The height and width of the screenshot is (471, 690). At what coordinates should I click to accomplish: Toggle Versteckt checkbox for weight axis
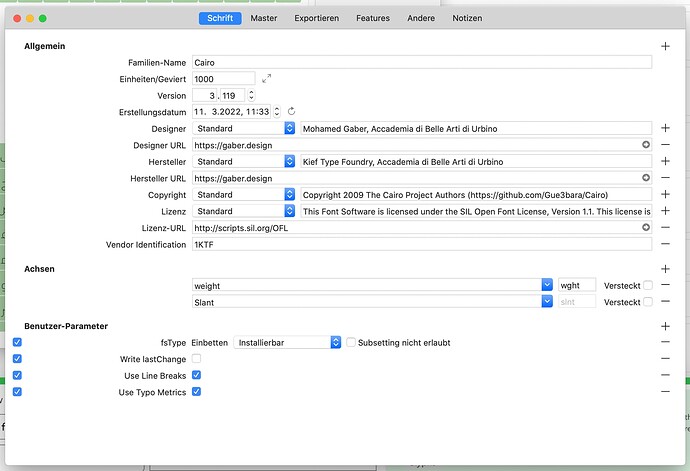tap(648, 285)
